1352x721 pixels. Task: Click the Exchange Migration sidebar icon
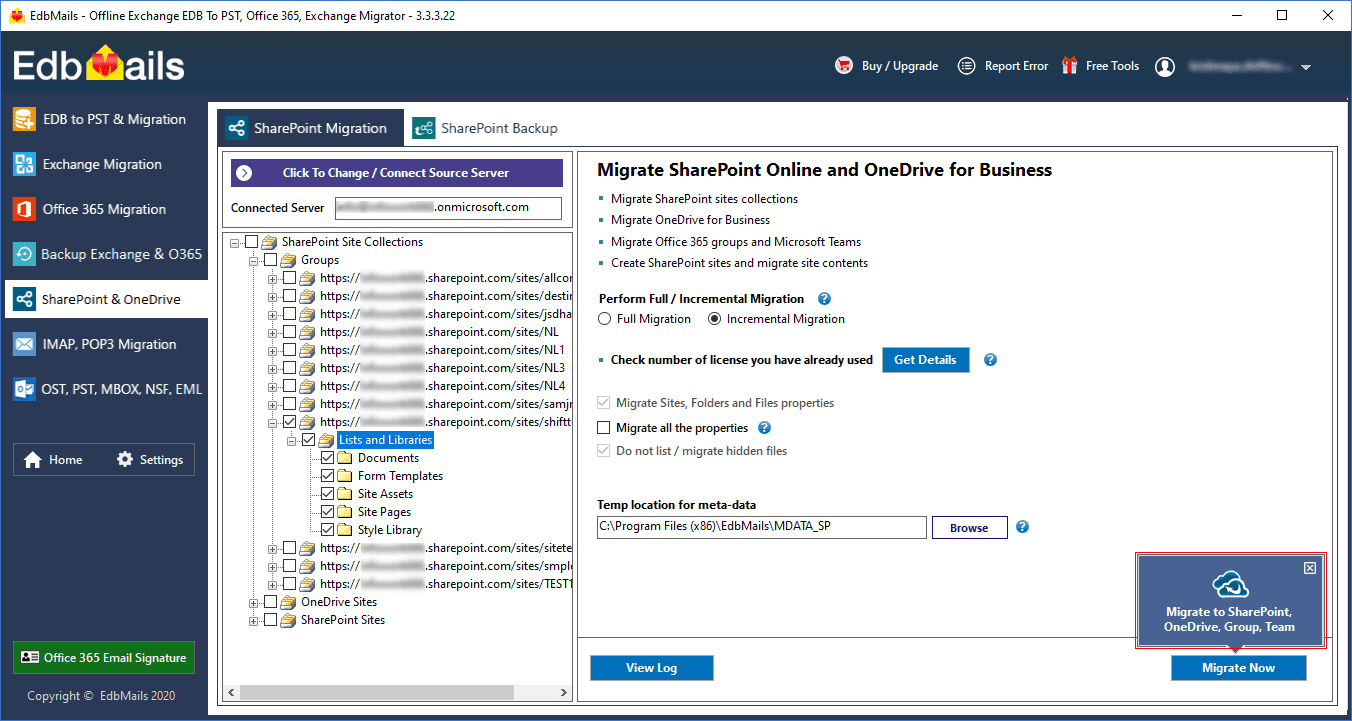tap(24, 164)
